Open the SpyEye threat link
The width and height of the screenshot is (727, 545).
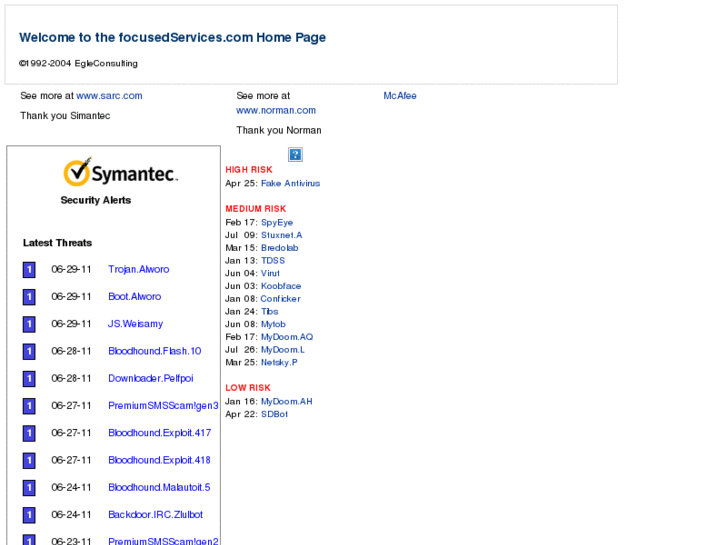click(277, 223)
